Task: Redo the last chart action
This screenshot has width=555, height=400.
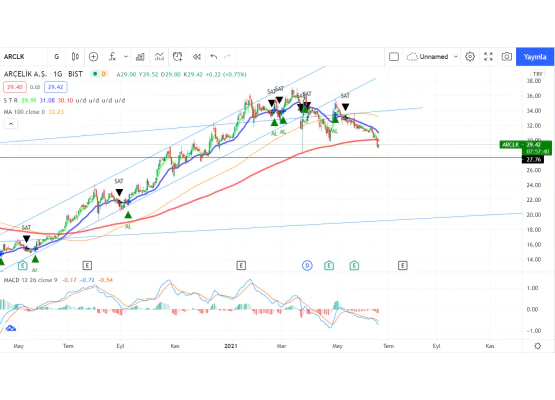Action: [x=227, y=57]
